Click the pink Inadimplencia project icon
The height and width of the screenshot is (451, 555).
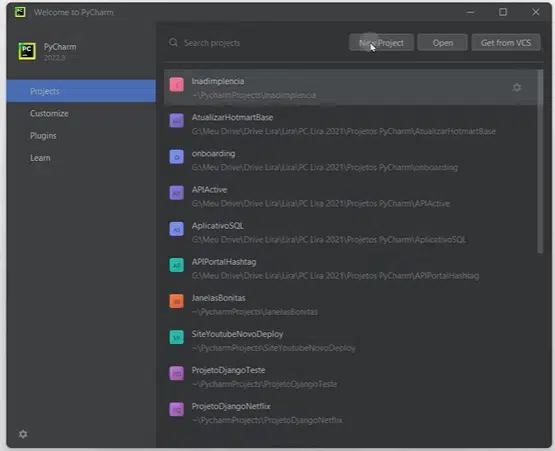[177, 85]
